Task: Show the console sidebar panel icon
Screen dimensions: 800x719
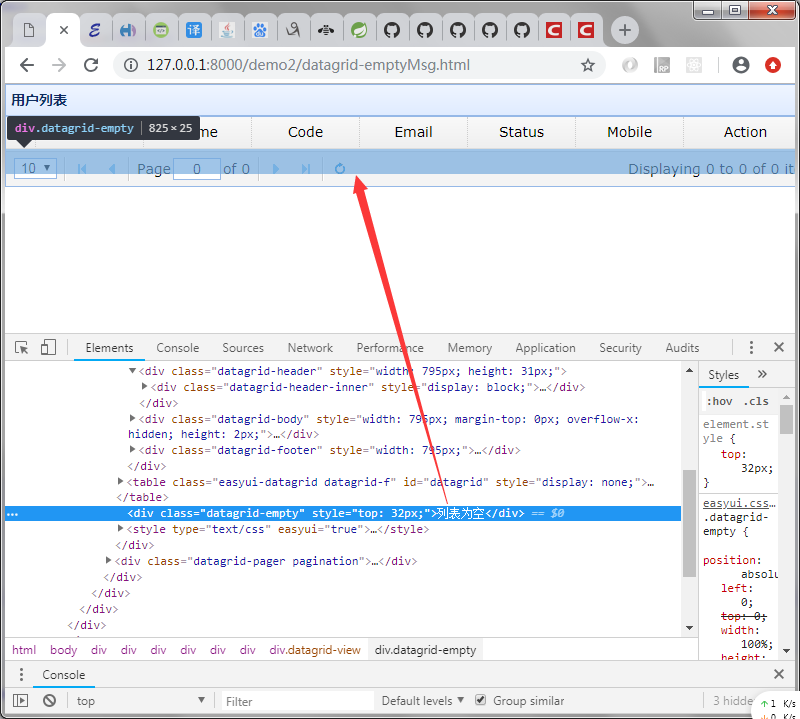Action: pyautogui.click(x=20, y=701)
